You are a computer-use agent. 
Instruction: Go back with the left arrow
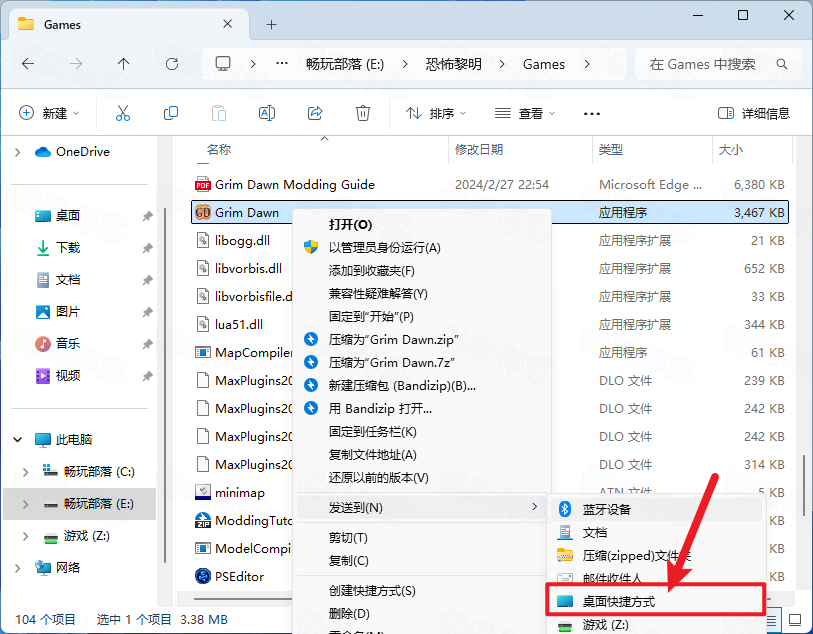click(x=28, y=64)
